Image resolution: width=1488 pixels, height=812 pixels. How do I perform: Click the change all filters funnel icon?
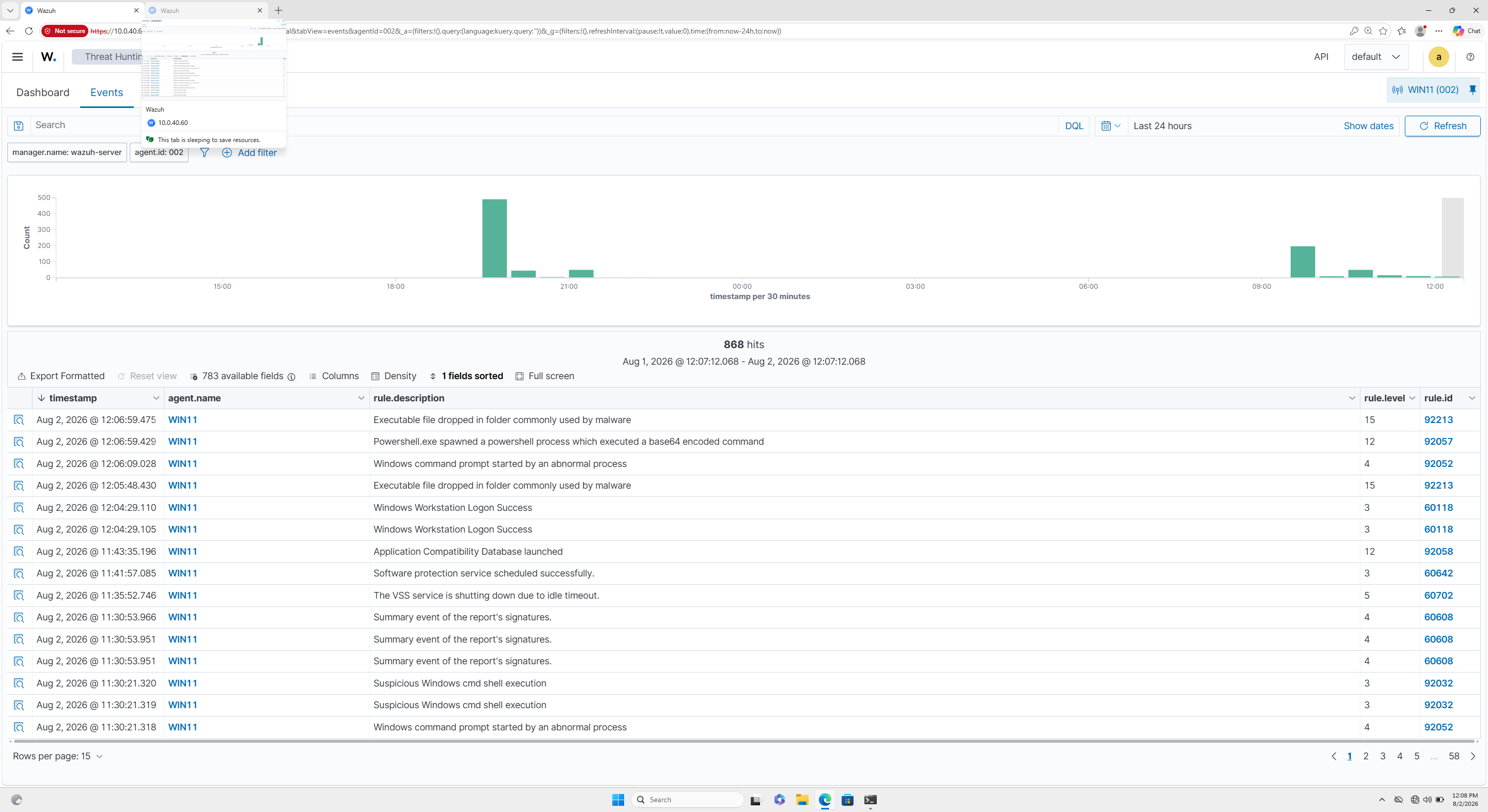click(204, 152)
